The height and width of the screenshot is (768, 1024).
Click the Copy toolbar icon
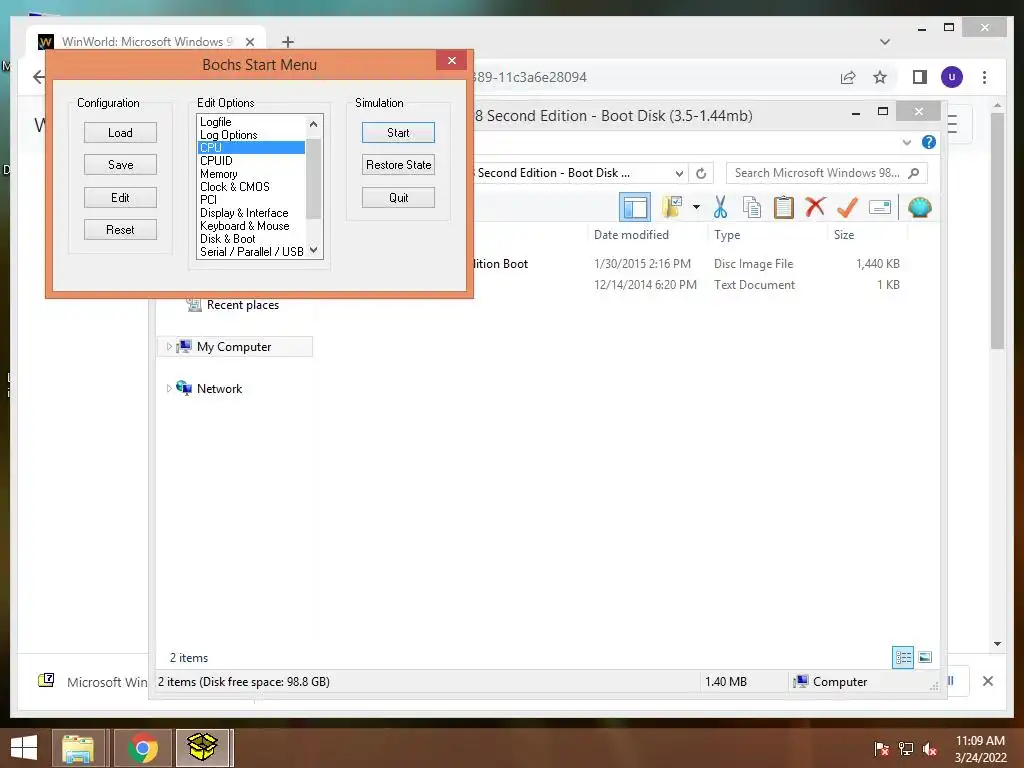tap(752, 208)
